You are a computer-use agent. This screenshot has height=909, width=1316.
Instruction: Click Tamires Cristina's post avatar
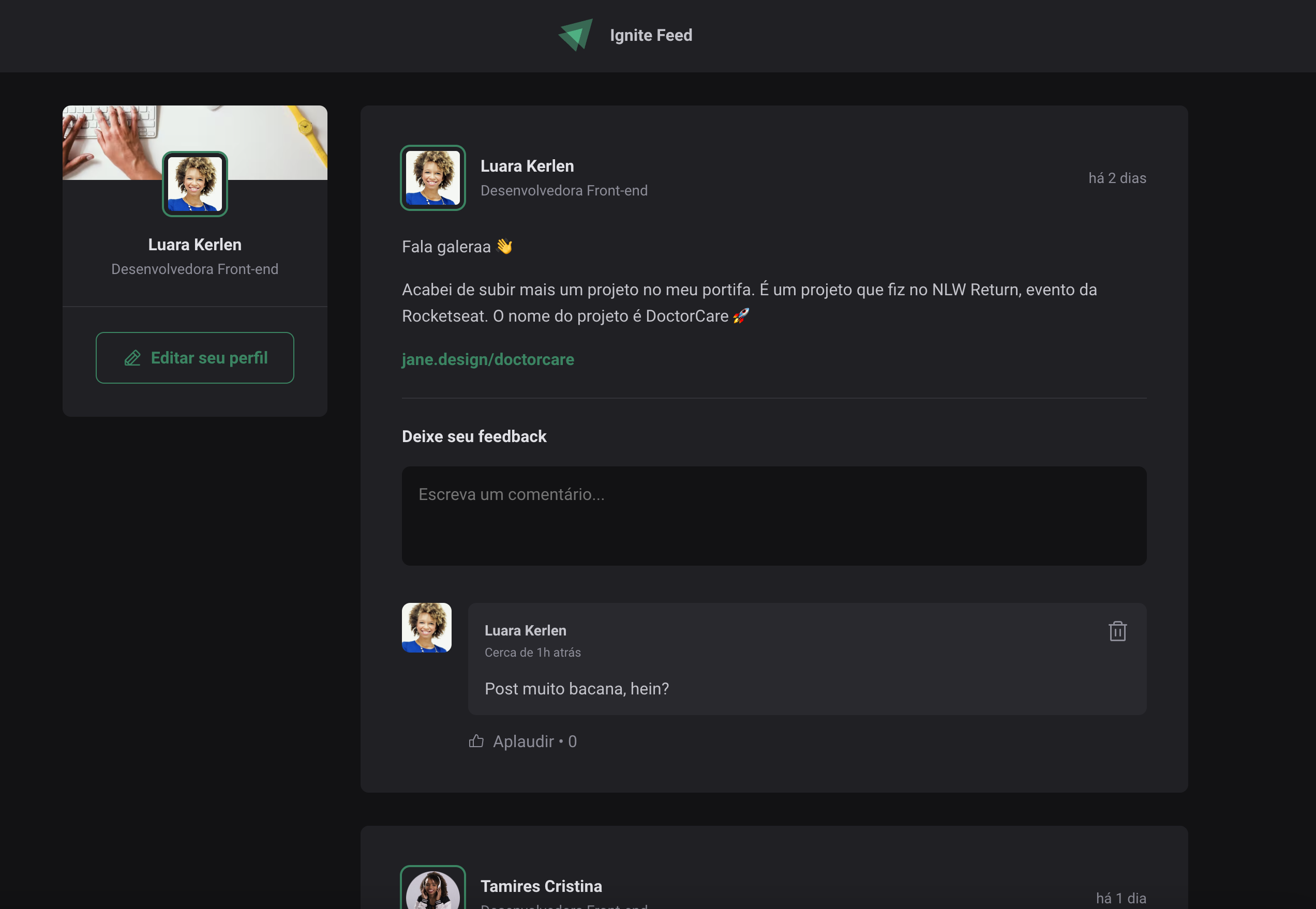pos(432,887)
